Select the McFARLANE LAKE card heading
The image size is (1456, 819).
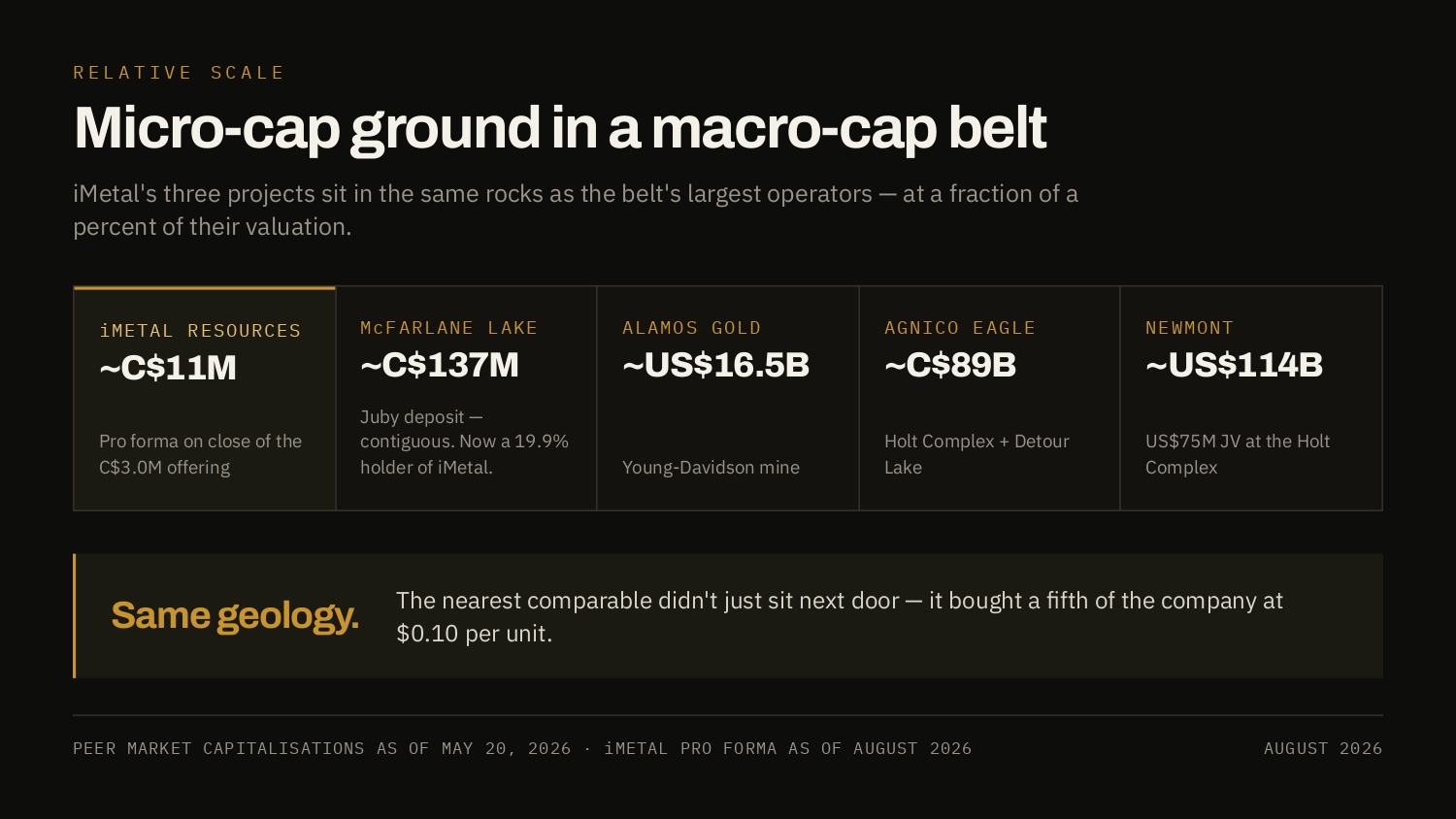[448, 328]
